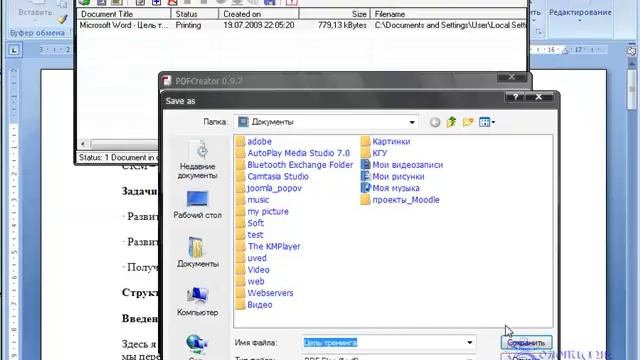Go up one folder level in Save as
Viewport: 640px width, 360px height.
(x=451, y=122)
